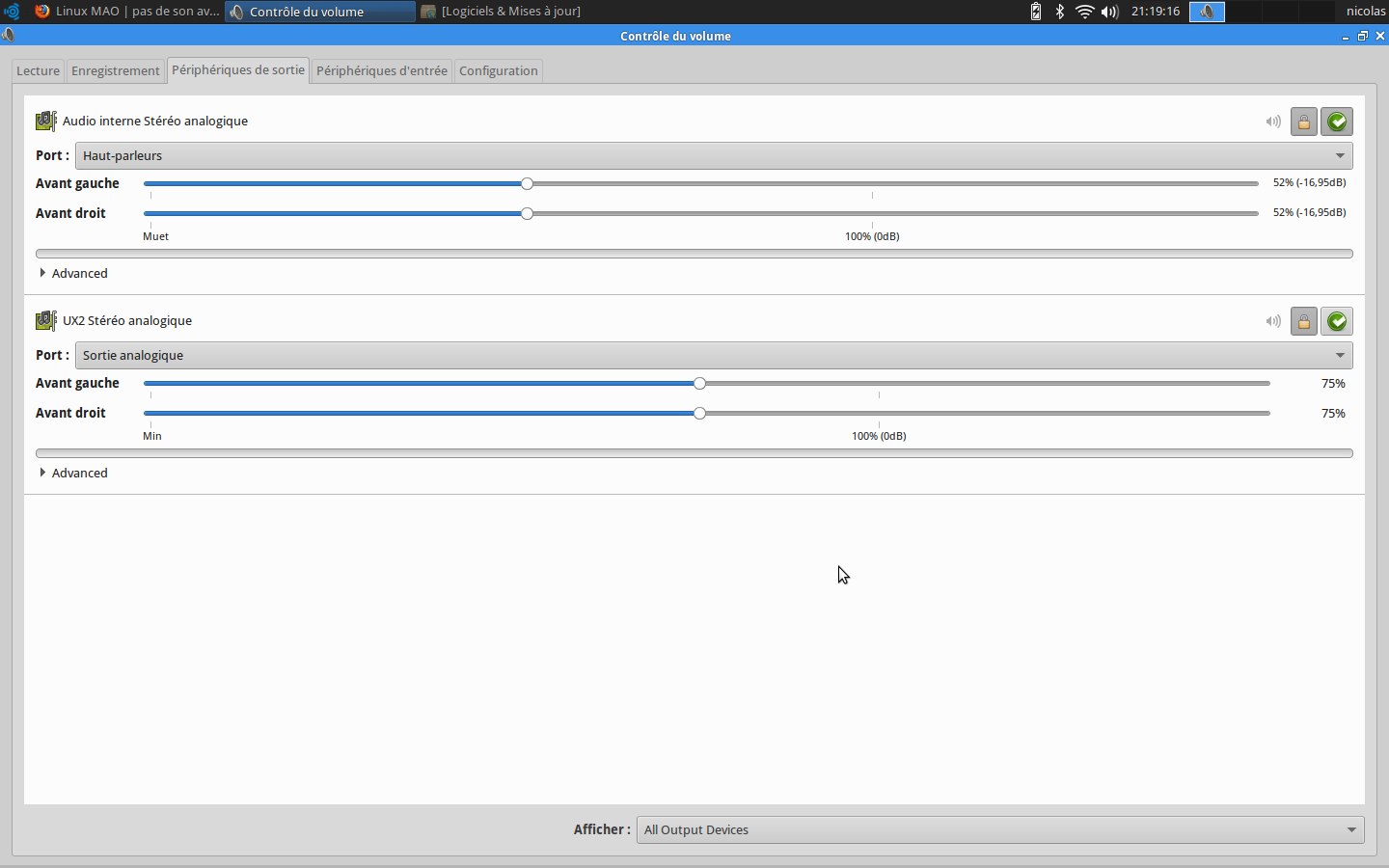Expand Advanced options under UX2
Image resolution: width=1389 pixels, height=868 pixels.
(73, 473)
